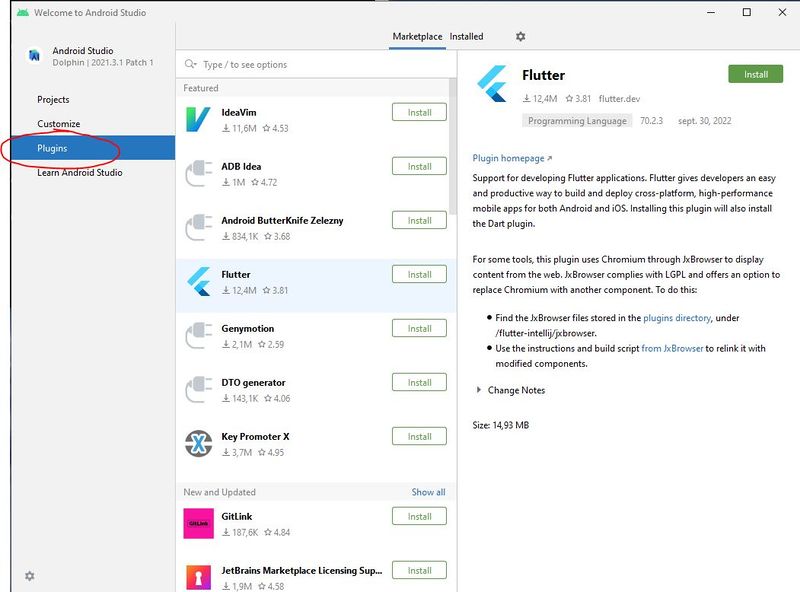Select Plugins in the sidebar
The width and height of the screenshot is (800, 592).
[x=93, y=148]
